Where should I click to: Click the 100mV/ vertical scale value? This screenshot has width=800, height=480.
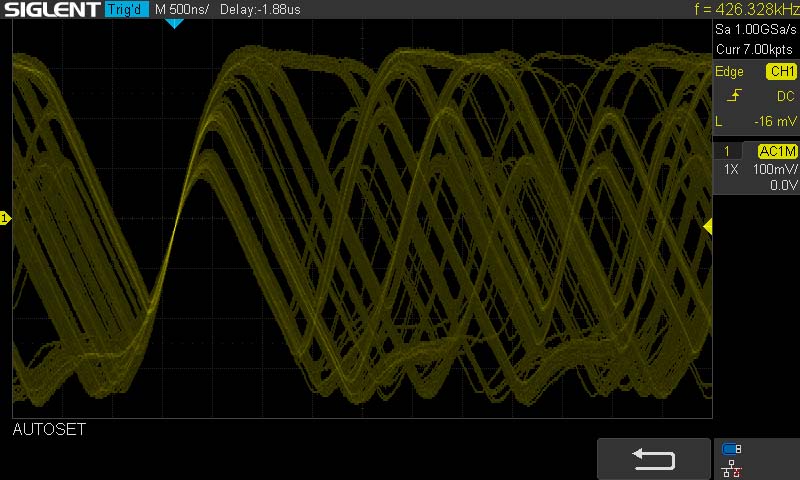775,169
